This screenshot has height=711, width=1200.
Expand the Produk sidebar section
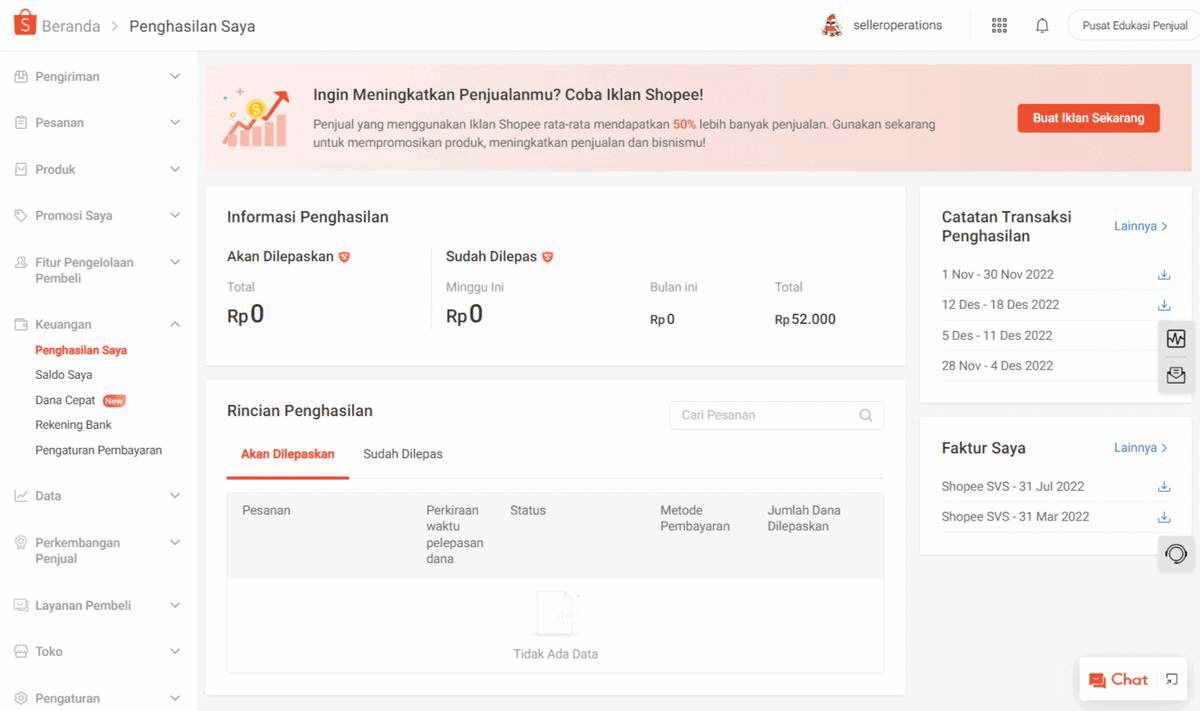coord(98,170)
